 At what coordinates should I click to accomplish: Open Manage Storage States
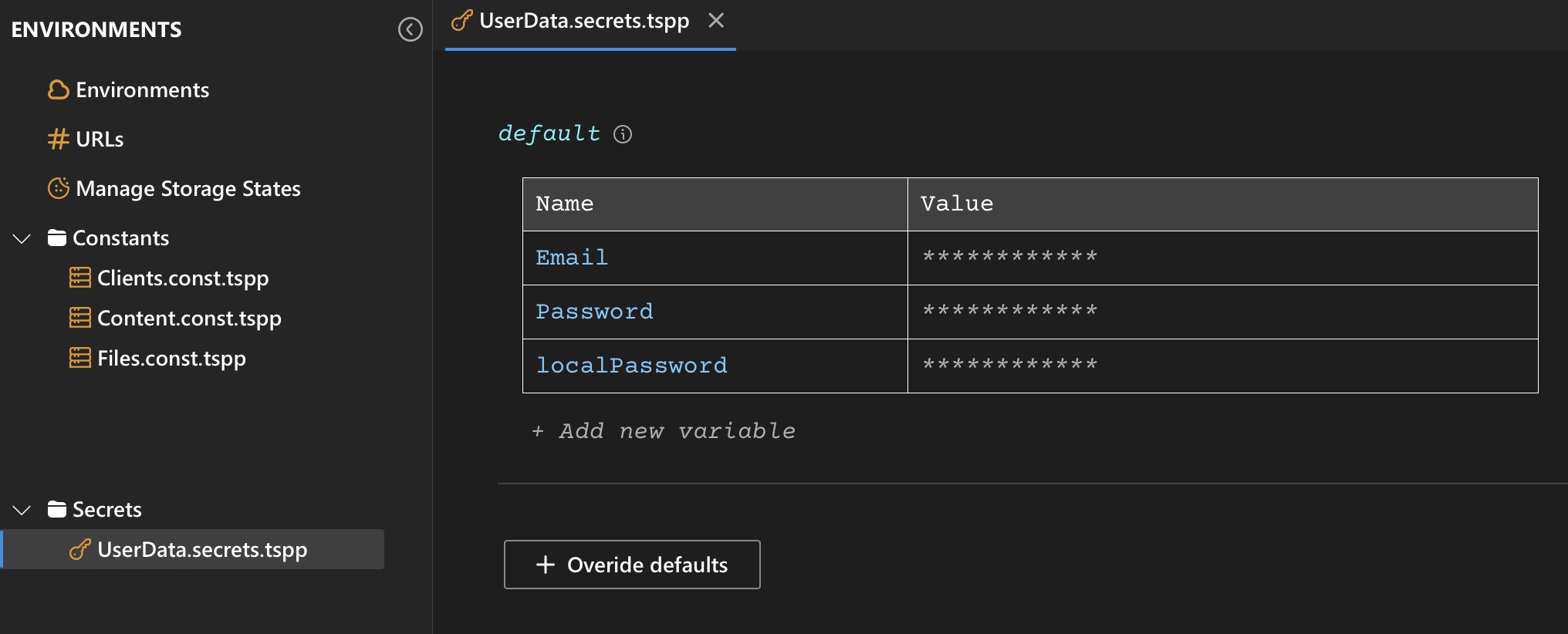tap(188, 189)
